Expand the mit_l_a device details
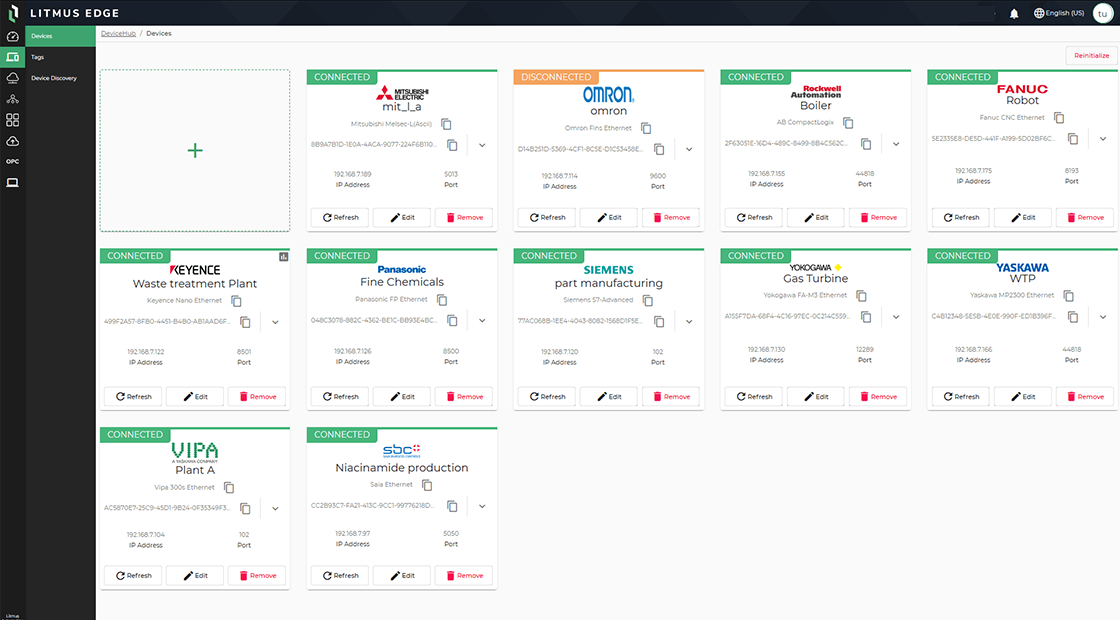The image size is (1120, 620). click(482, 145)
